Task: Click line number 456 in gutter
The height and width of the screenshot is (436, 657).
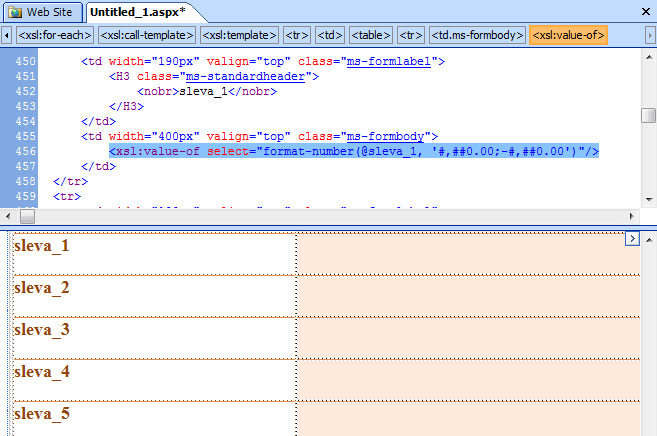Action: [26, 152]
